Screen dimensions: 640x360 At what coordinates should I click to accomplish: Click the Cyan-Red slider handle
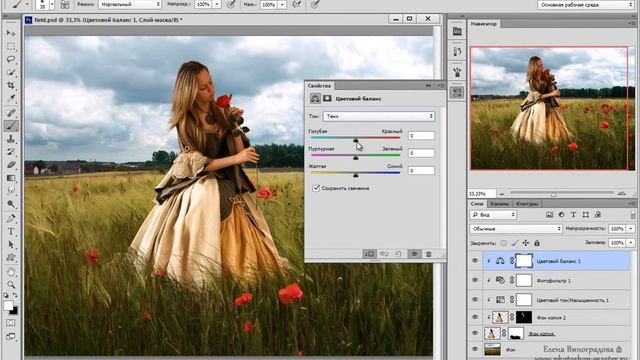tap(356, 140)
